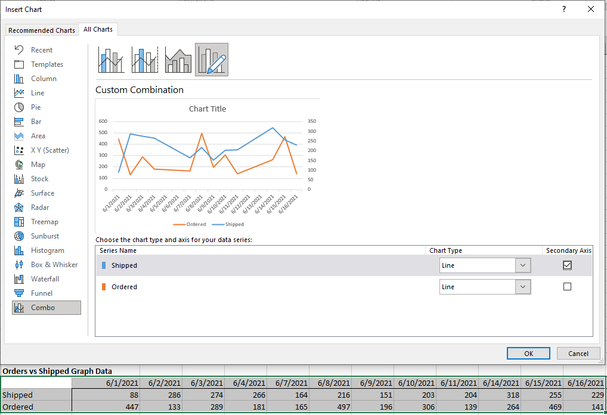Image resolution: width=607 pixels, height=415 pixels.
Task: Confirm with the OK button
Action: [528, 353]
